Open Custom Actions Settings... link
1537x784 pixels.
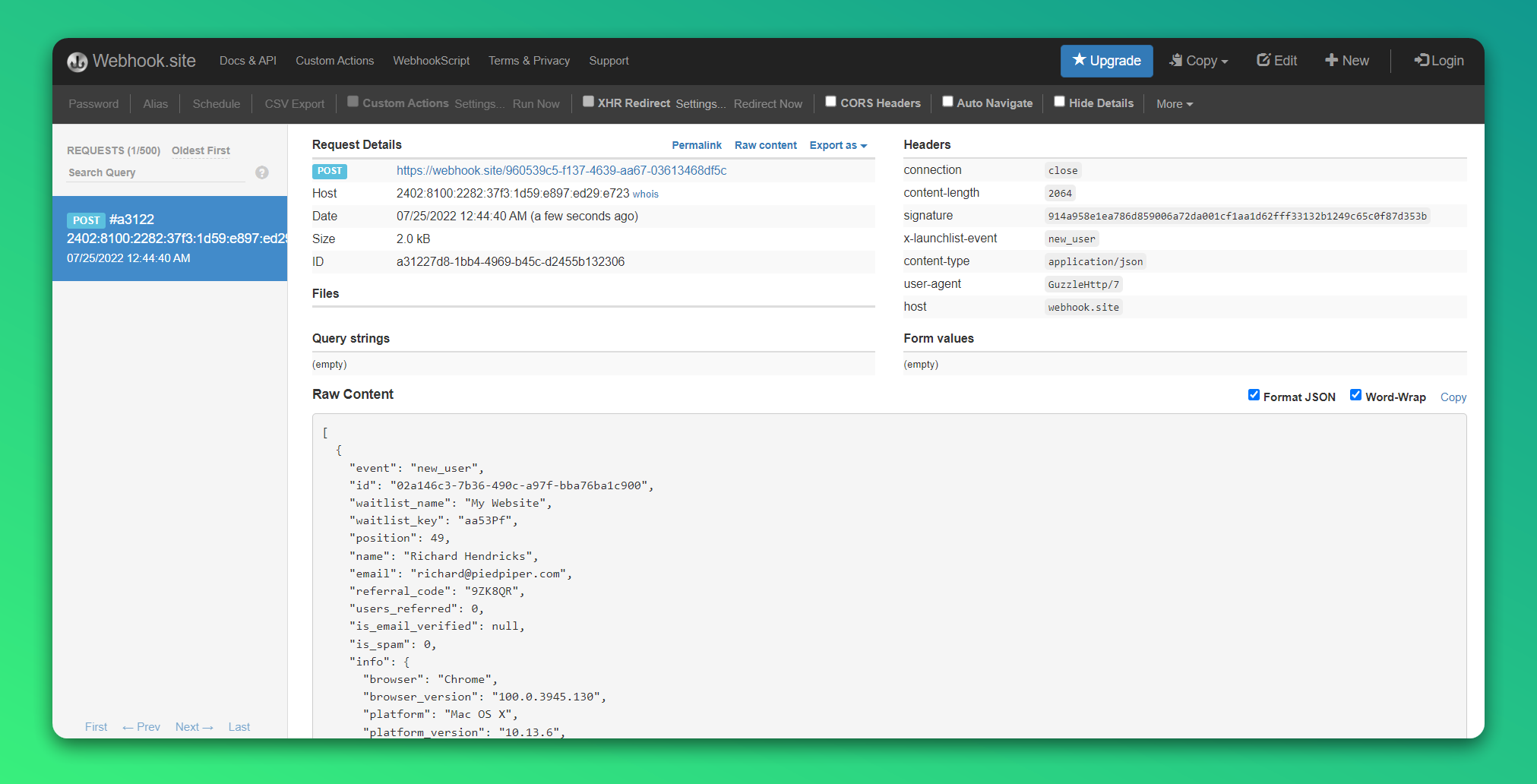click(x=479, y=104)
